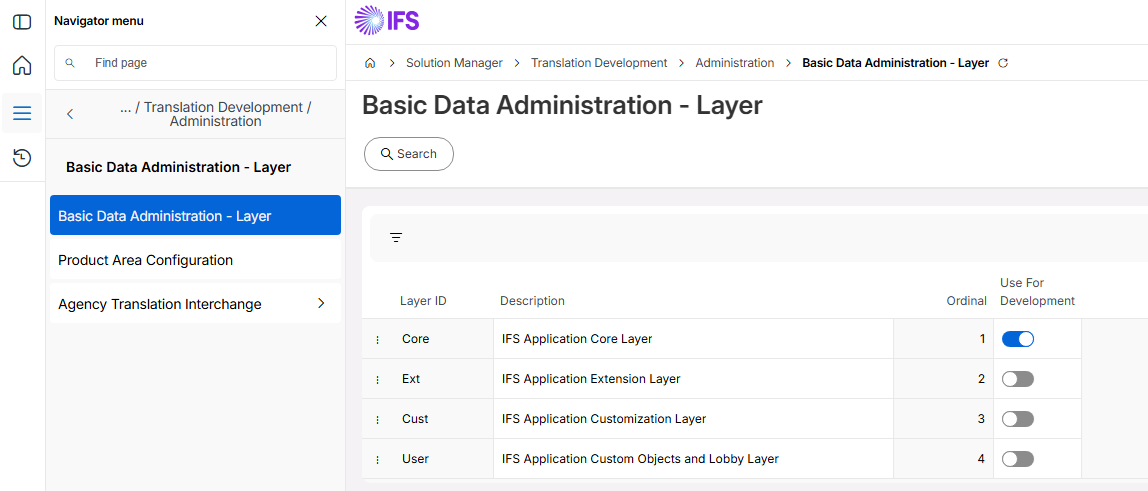The image size is (1148, 491).
Task: Click ordinal value 3 for Cust
Action: 982,419
